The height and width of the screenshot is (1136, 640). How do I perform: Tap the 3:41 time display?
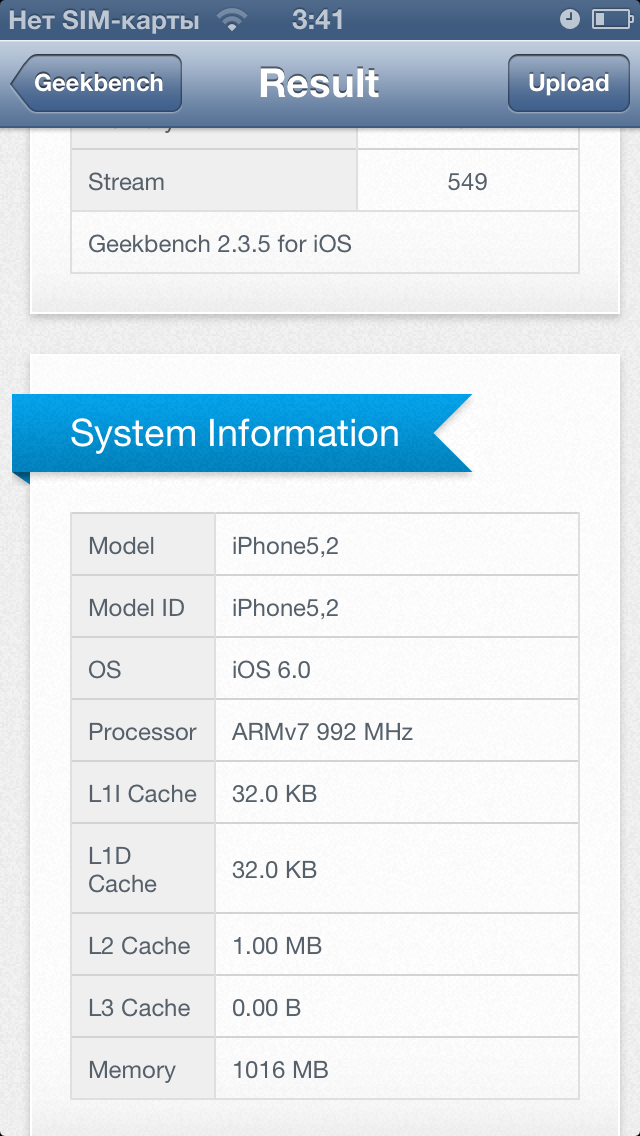(317, 20)
